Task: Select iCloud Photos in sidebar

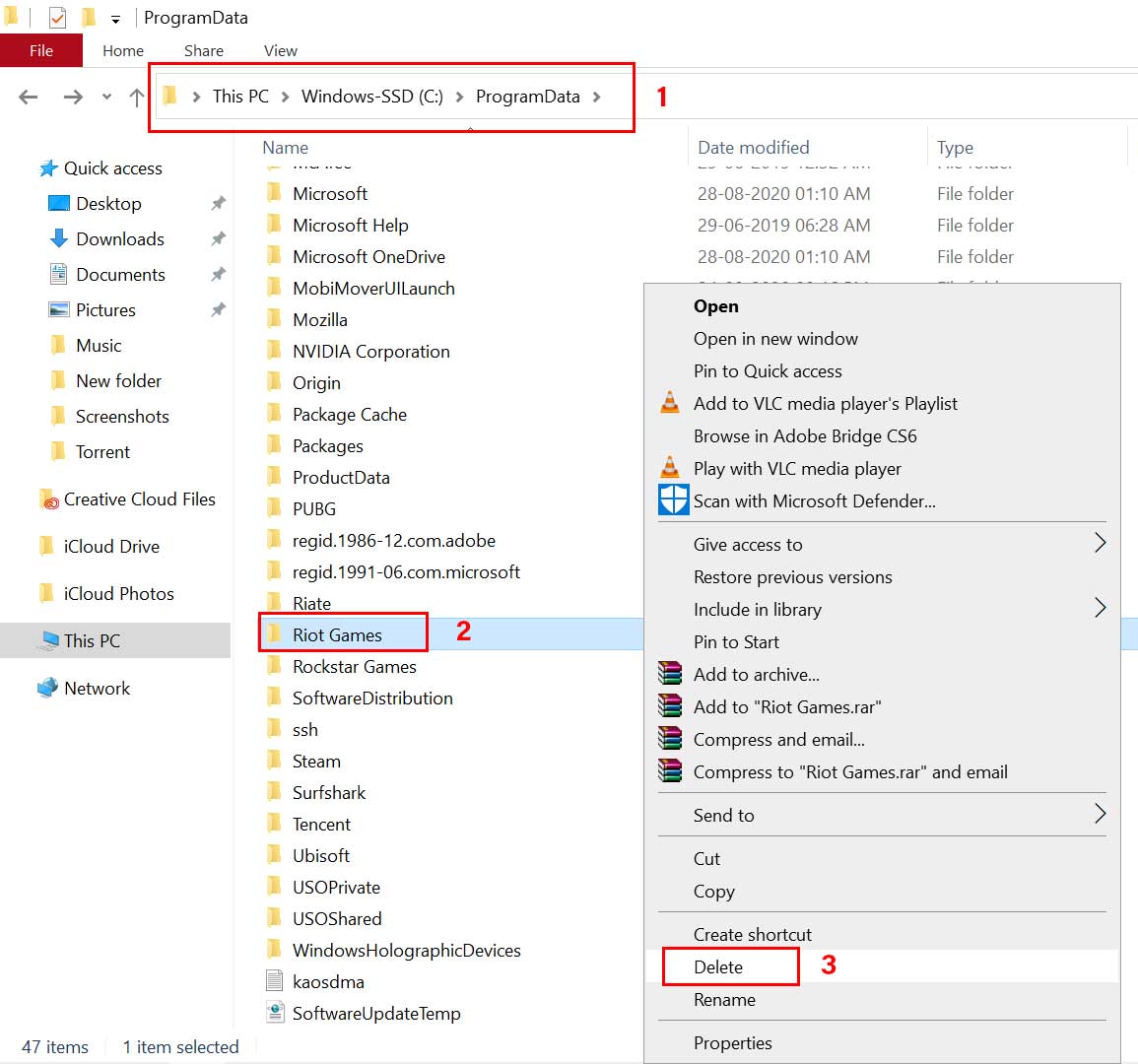Action: [x=119, y=594]
